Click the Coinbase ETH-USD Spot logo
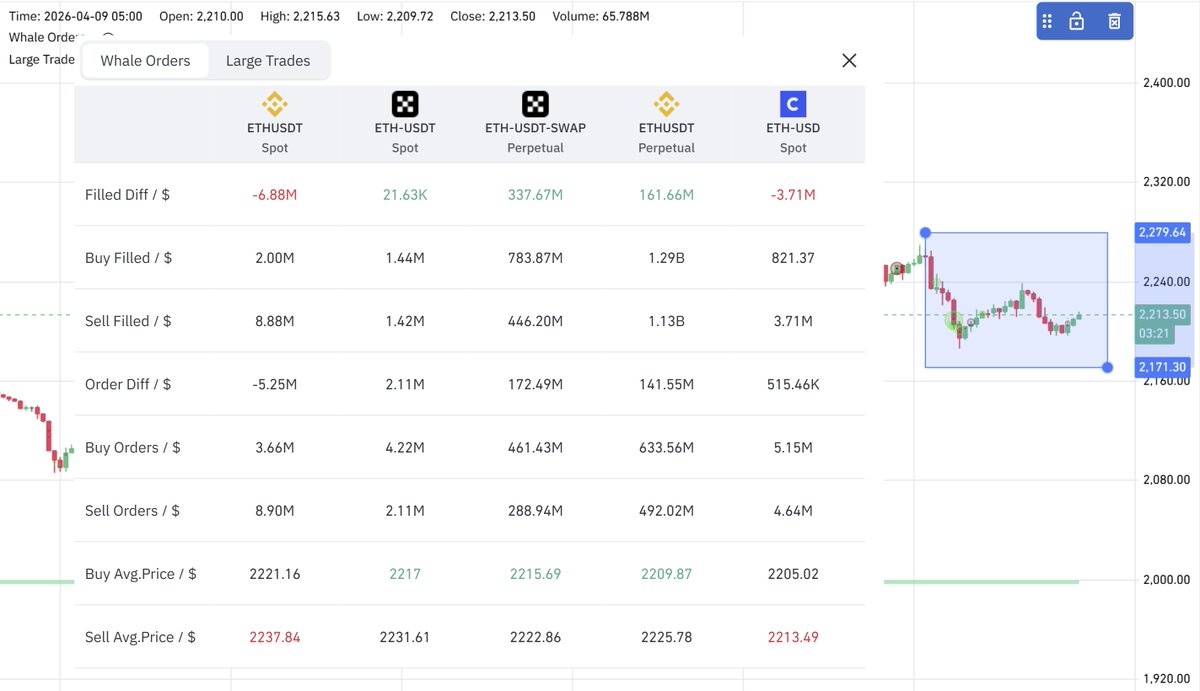The height and width of the screenshot is (691, 1200). tap(793, 104)
